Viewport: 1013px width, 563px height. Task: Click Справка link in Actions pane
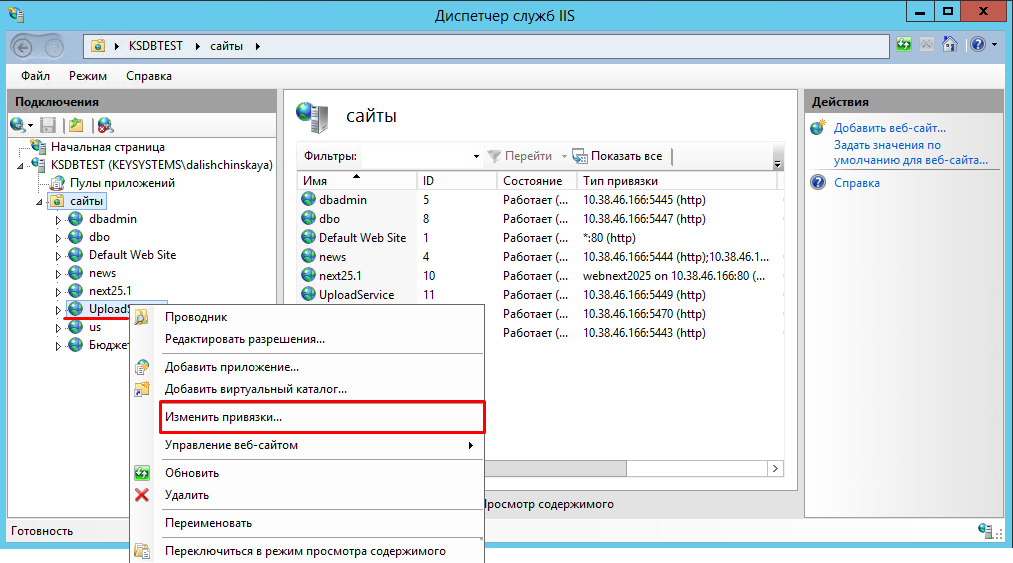[857, 183]
